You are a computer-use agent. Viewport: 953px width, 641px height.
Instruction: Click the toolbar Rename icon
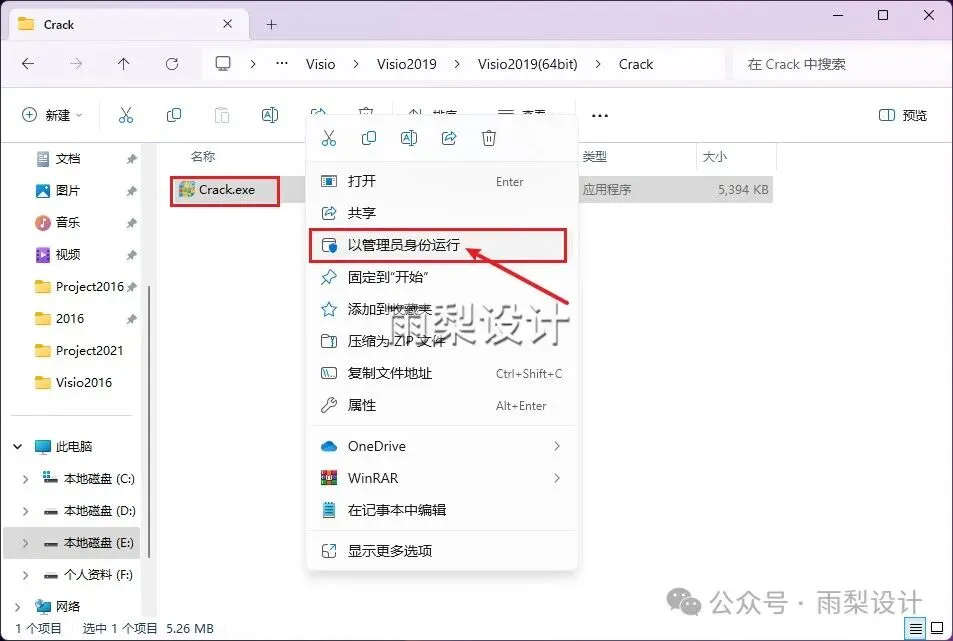270,115
